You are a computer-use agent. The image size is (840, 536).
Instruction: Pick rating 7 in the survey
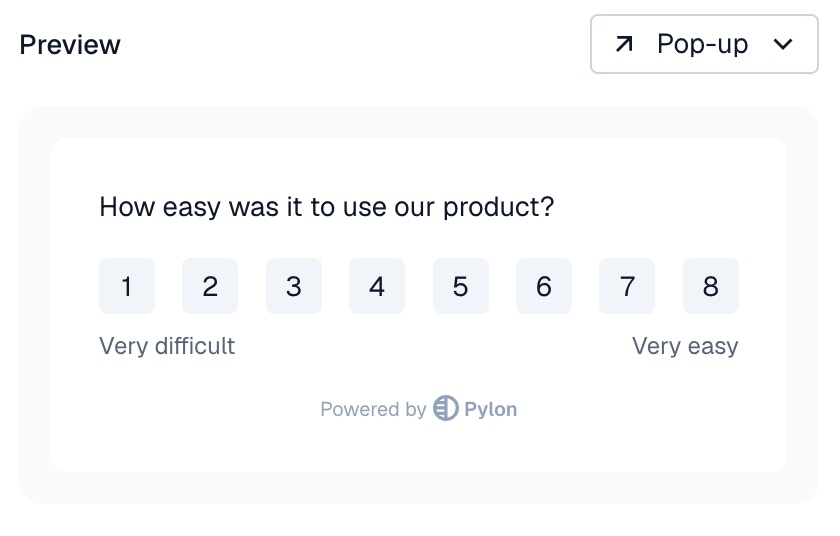(x=627, y=286)
